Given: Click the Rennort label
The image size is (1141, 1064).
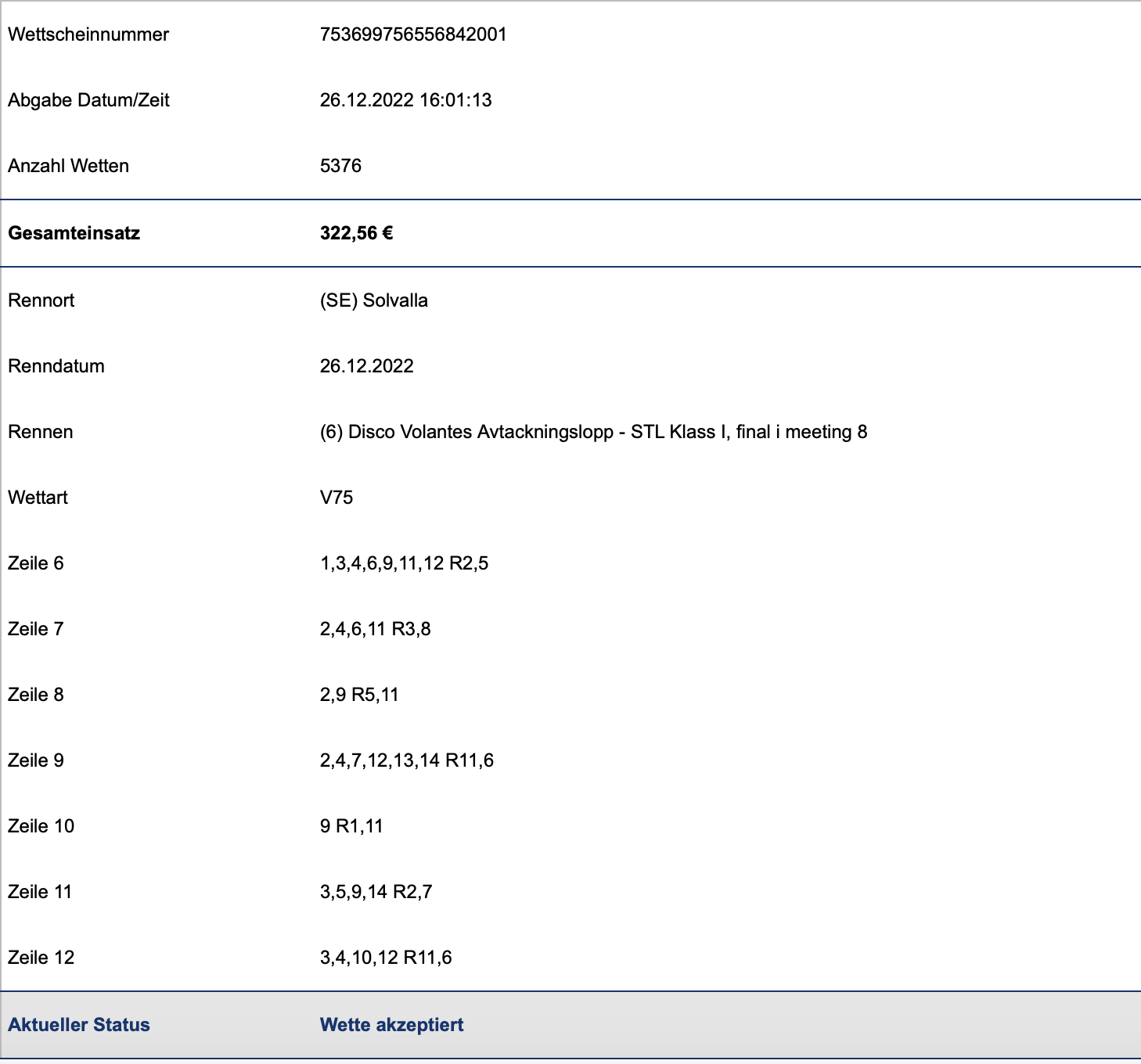Looking at the screenshot, I should point(41,300).
